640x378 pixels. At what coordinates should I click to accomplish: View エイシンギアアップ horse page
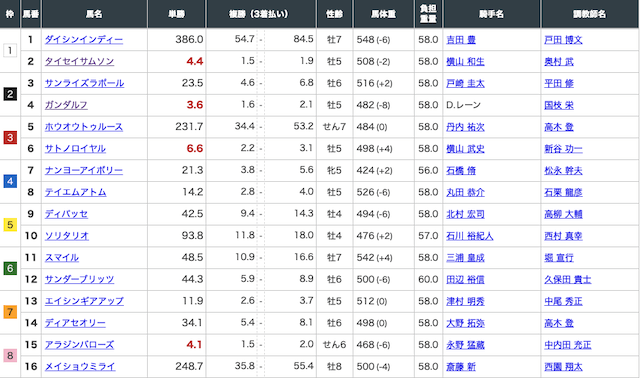coord(84,301)
